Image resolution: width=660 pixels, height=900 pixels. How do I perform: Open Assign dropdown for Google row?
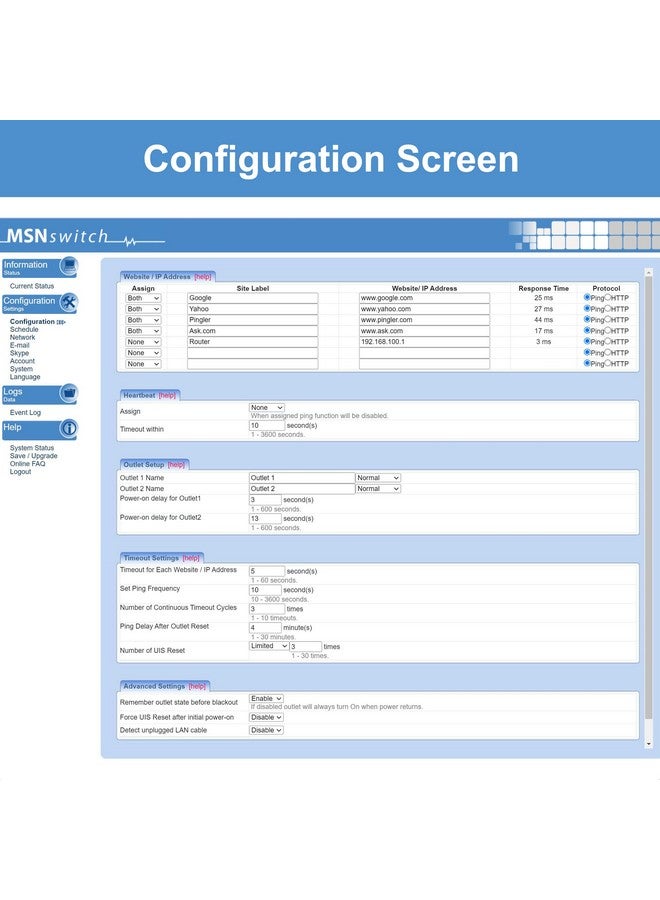[x=143, y=298]
